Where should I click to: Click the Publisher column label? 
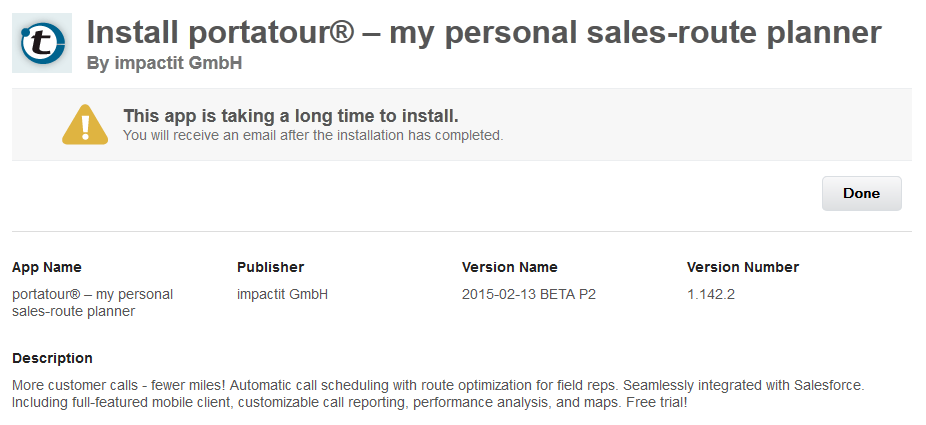[270, 267]
